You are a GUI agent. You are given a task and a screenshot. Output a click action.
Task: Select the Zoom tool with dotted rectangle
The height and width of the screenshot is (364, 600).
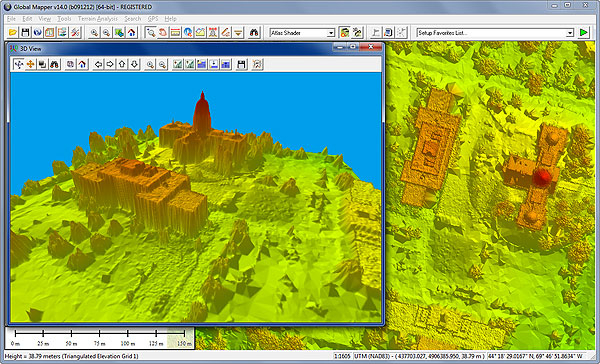click(x=151, y=33)
